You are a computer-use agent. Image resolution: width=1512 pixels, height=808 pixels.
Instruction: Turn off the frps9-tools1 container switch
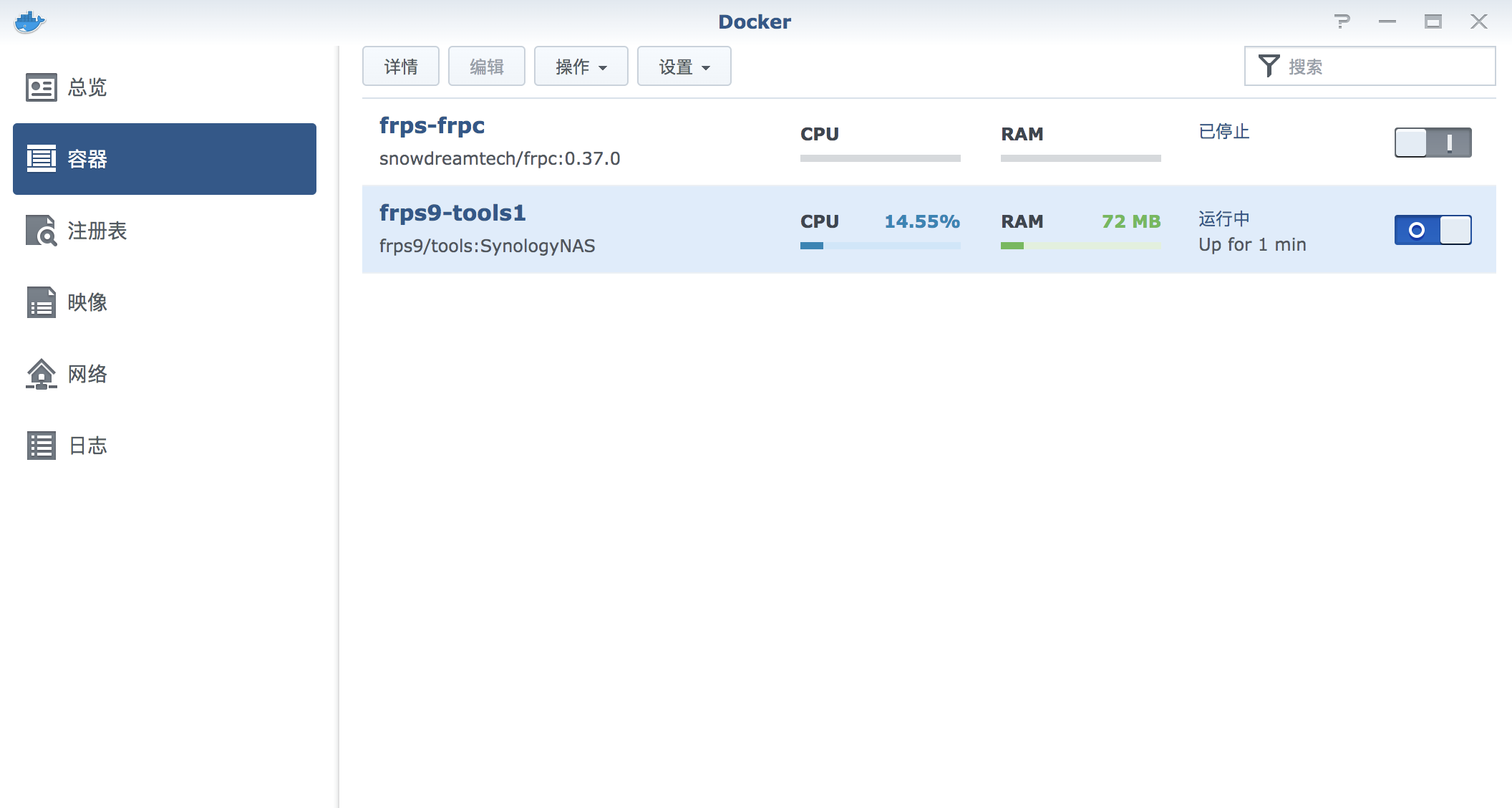(1433, 230)
